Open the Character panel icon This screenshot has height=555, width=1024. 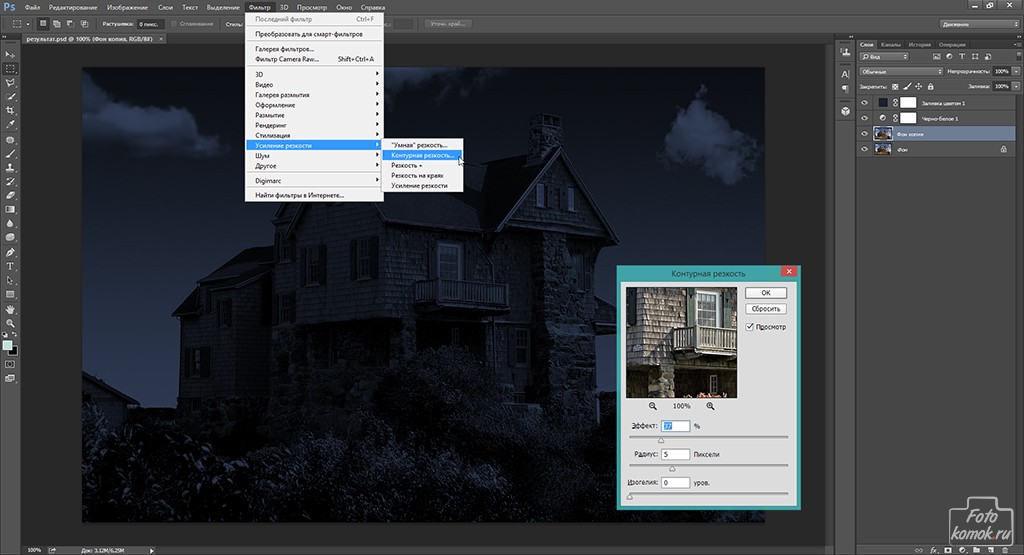coord(846,74)
